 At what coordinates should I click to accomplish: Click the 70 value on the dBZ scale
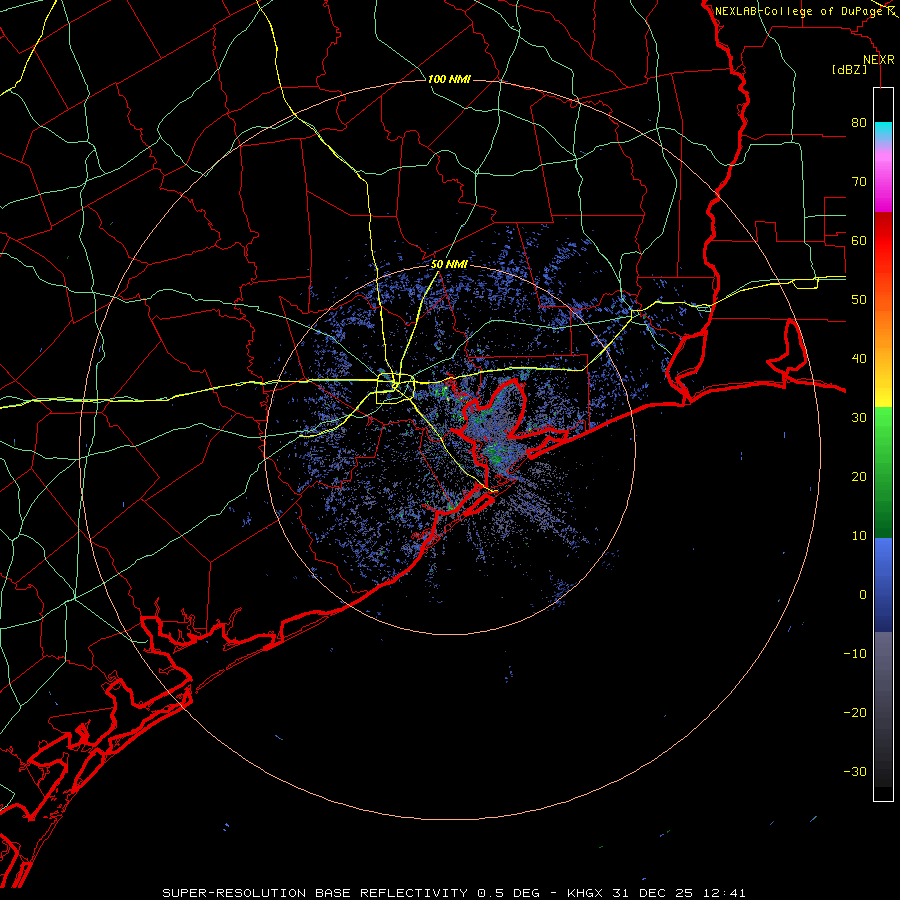pyautogui.click(x=859, y=182)
